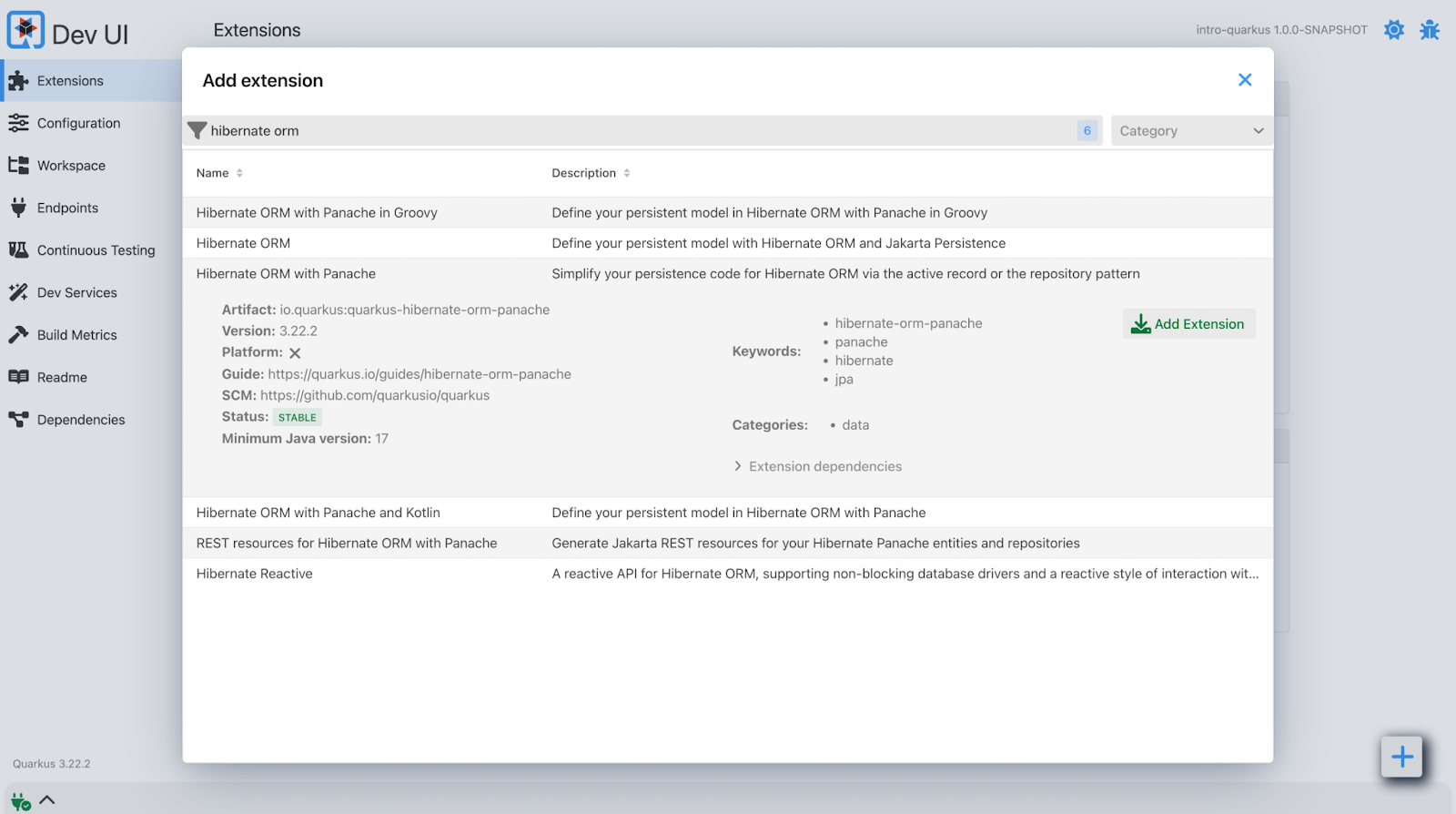Click the Build Metrics hammer icon
Viewport: 1456px width, 814px height.
coord(18,335)
